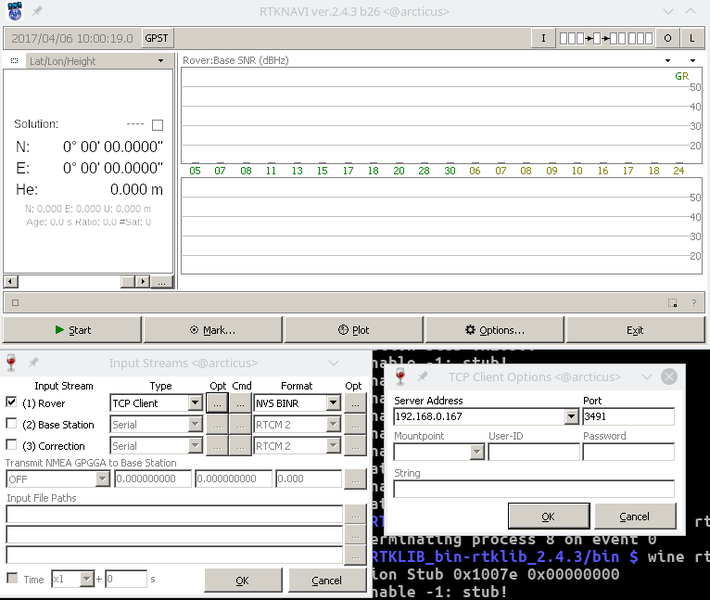This screenshot has width=710, height=600.
Task: Click the Port input field
Action: (628, 416)
